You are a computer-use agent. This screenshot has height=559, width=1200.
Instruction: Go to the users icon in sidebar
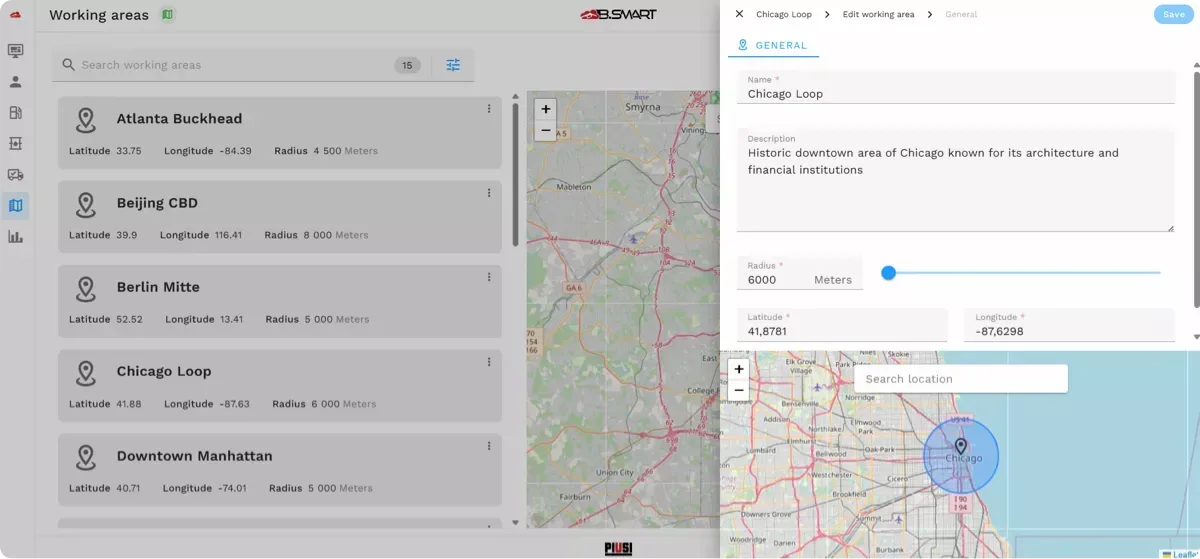tap(15, 82)
